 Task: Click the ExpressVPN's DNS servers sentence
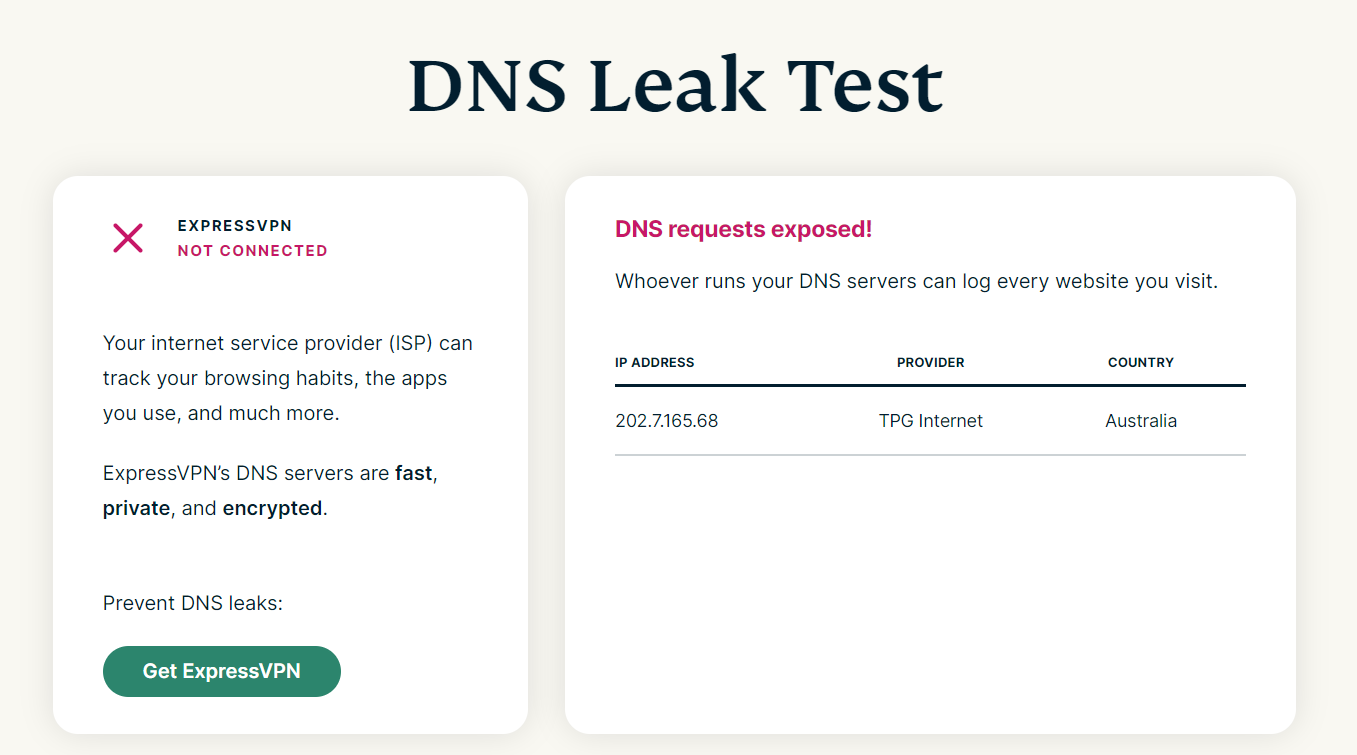[270, 490]
